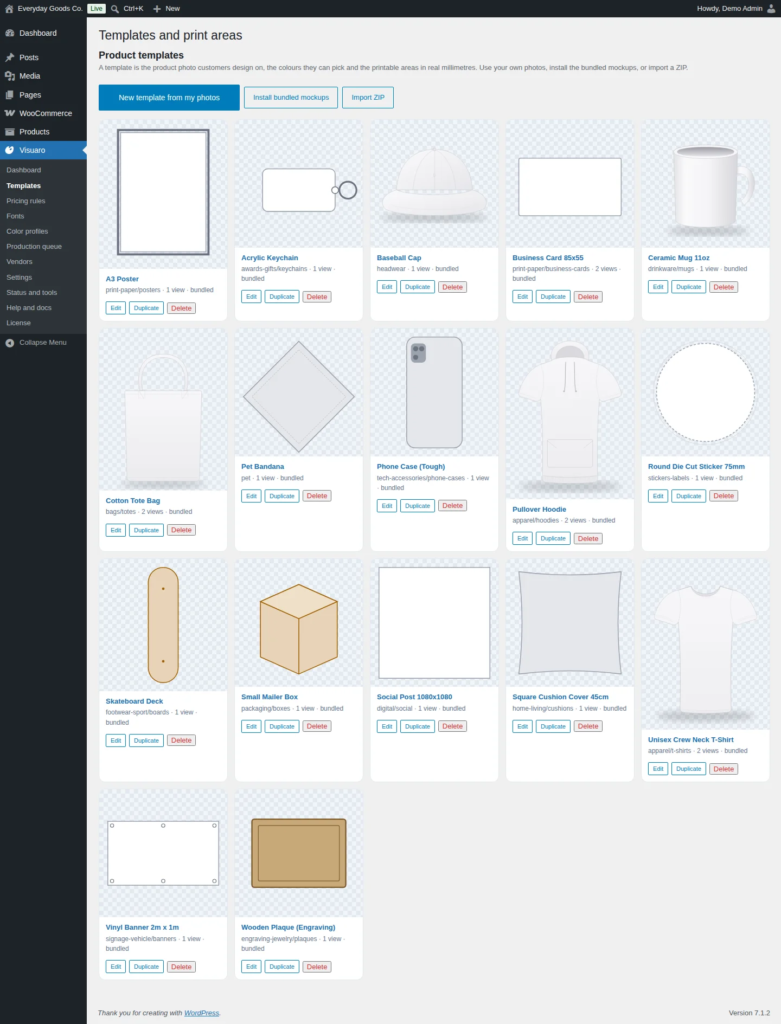
Task: Click the Pages icon in sidebar
Action: [x=10, y=95]
